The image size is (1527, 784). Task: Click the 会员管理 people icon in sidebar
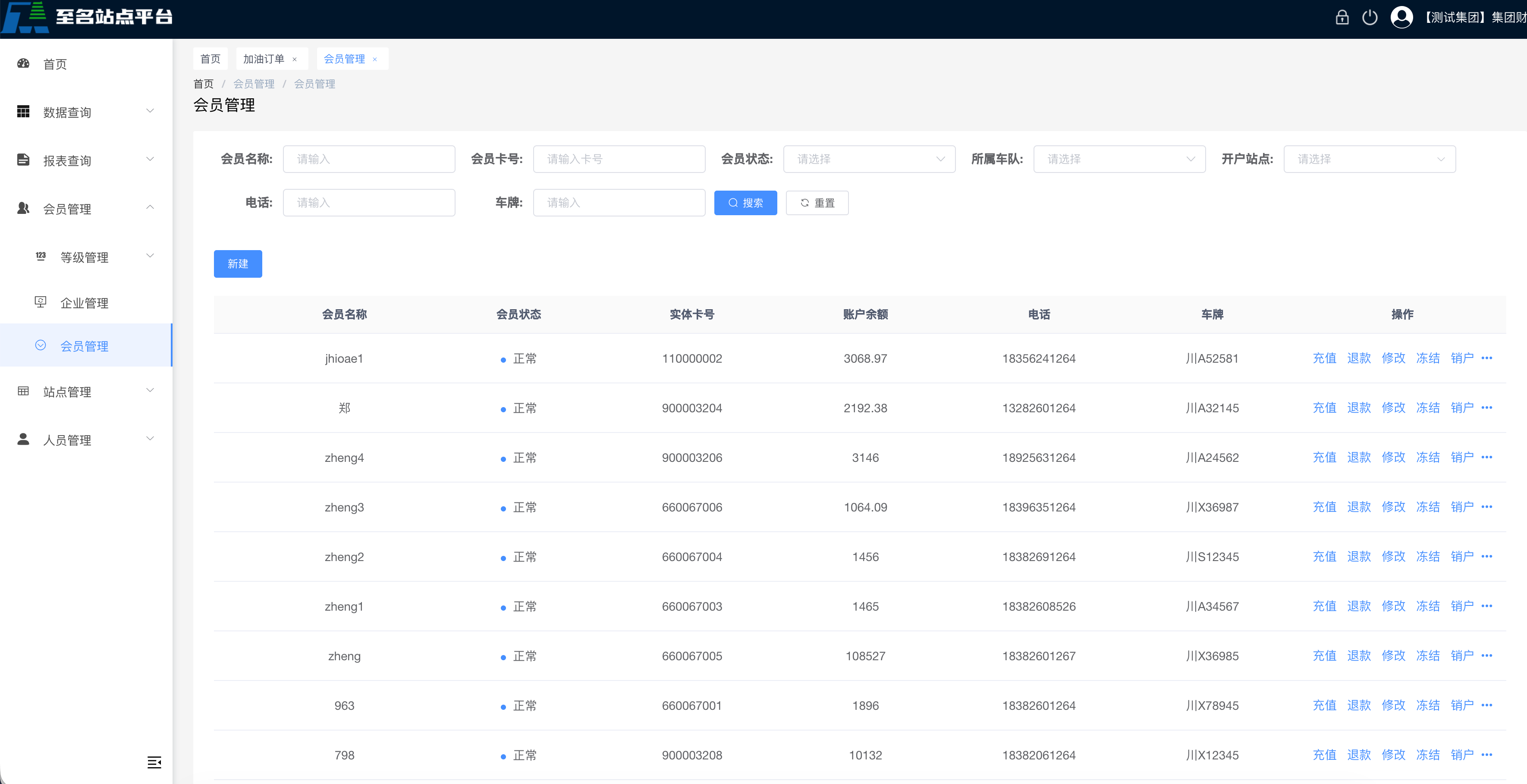pos(24,208)
